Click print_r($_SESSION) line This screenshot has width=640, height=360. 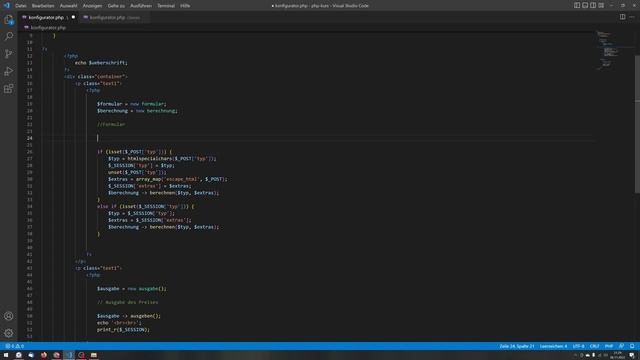123,330
